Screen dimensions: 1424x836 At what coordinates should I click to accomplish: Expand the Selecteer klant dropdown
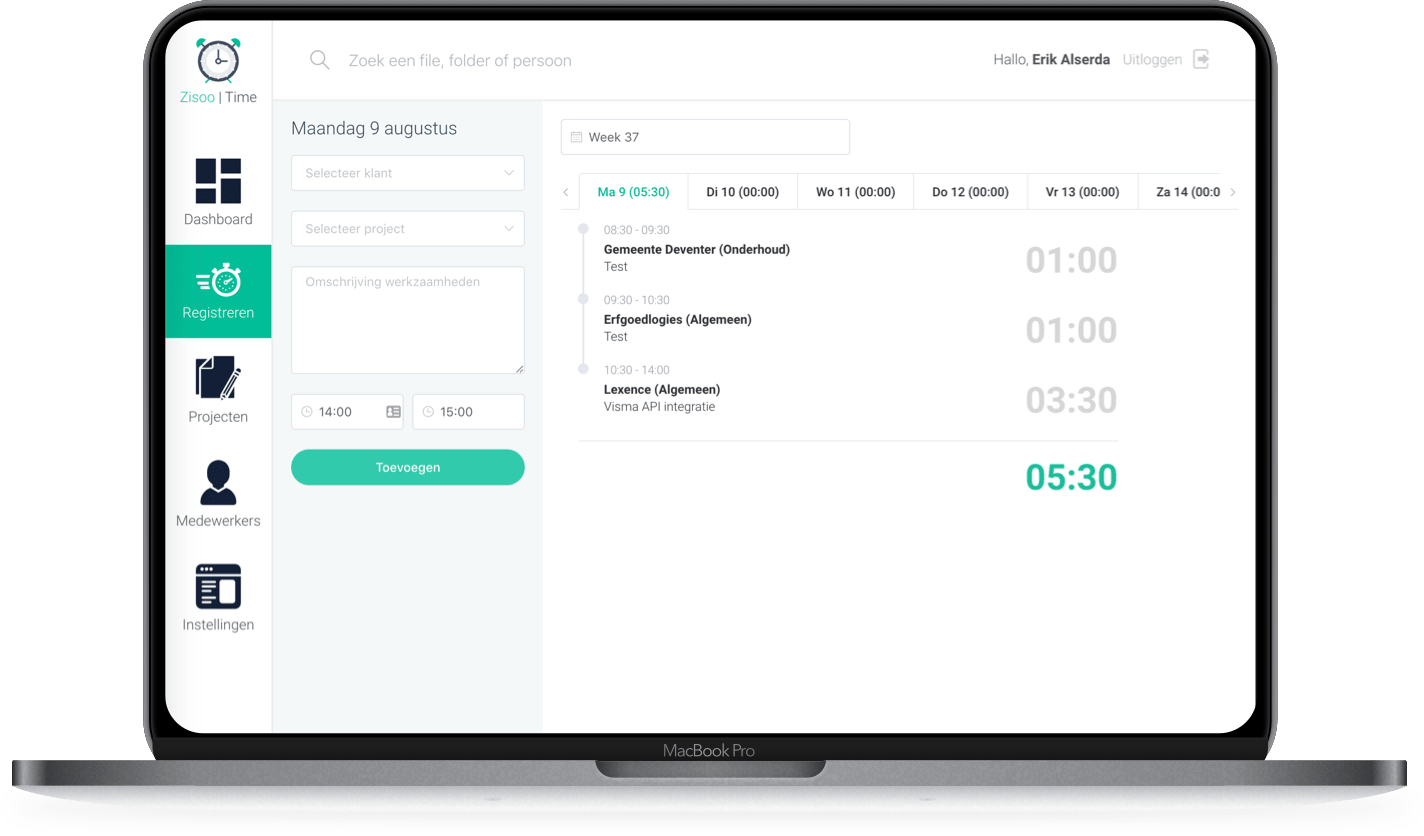click(x=408, y=173)
